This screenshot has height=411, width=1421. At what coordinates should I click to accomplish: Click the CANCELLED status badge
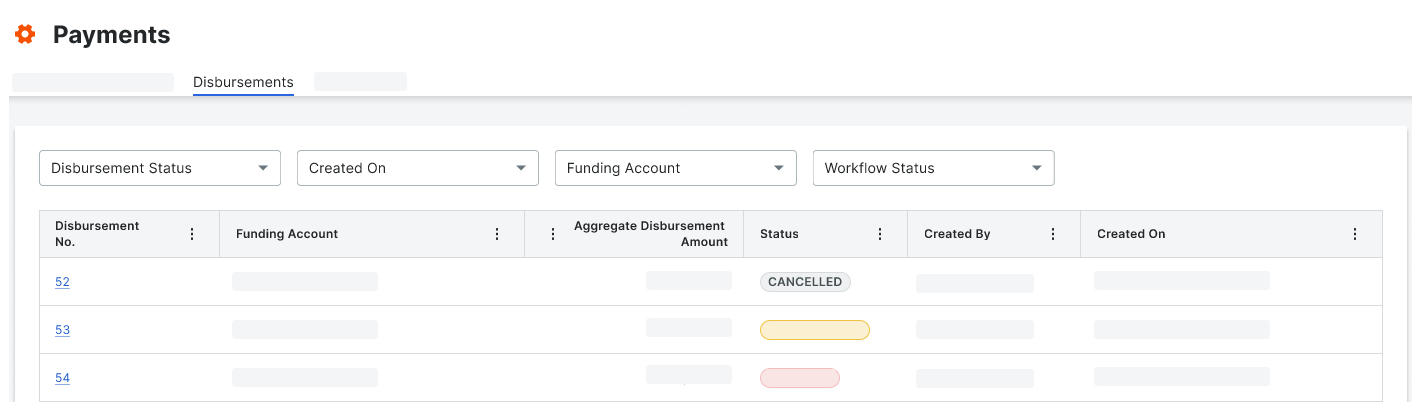(805, 282)
